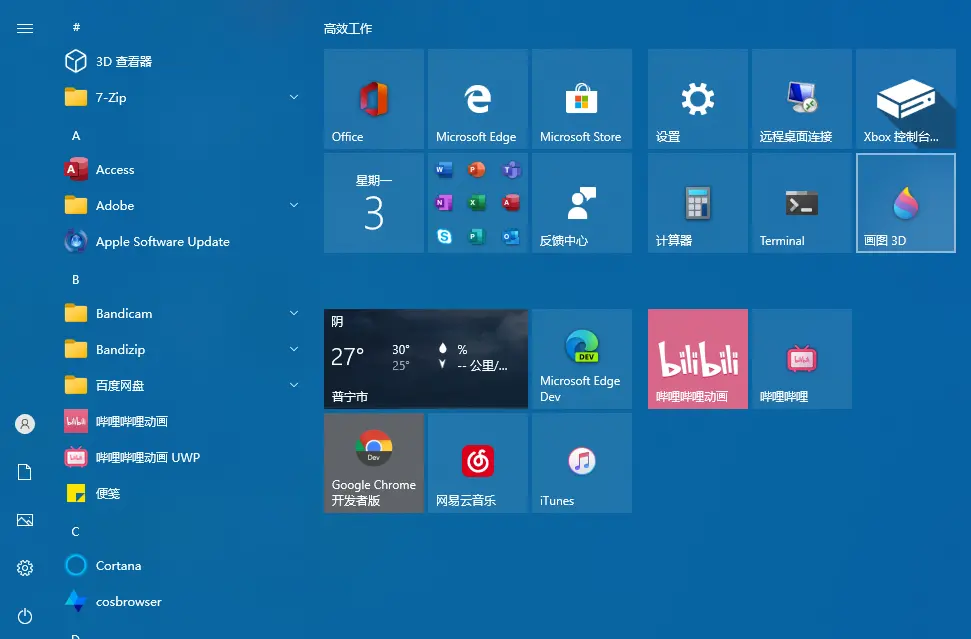The width and height of the screenshot is (971, 639).
Task: Click the 高效工作 group title
Action: 348,28
